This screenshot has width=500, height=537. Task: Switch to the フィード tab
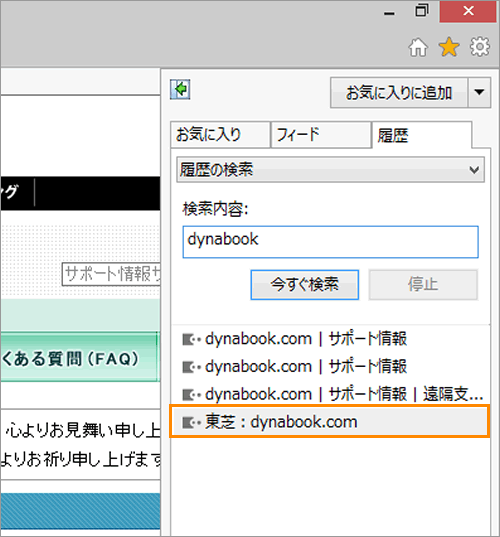tap(321, 135)
